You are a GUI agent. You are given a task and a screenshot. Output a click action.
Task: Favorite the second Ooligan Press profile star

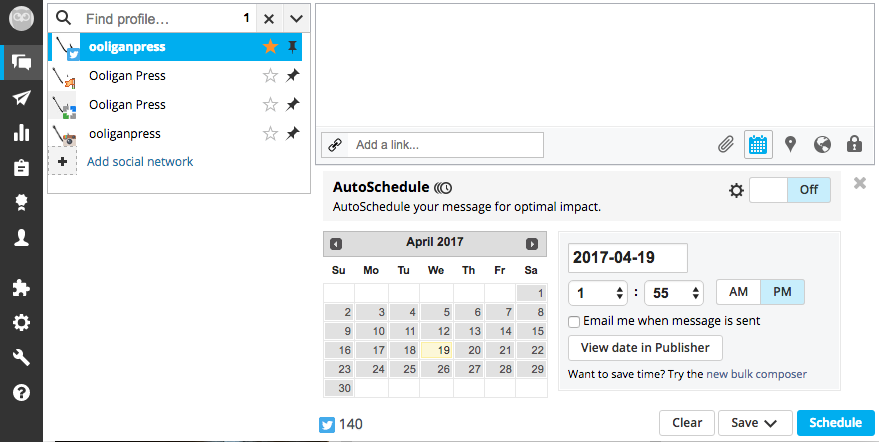tap(270, 104)
